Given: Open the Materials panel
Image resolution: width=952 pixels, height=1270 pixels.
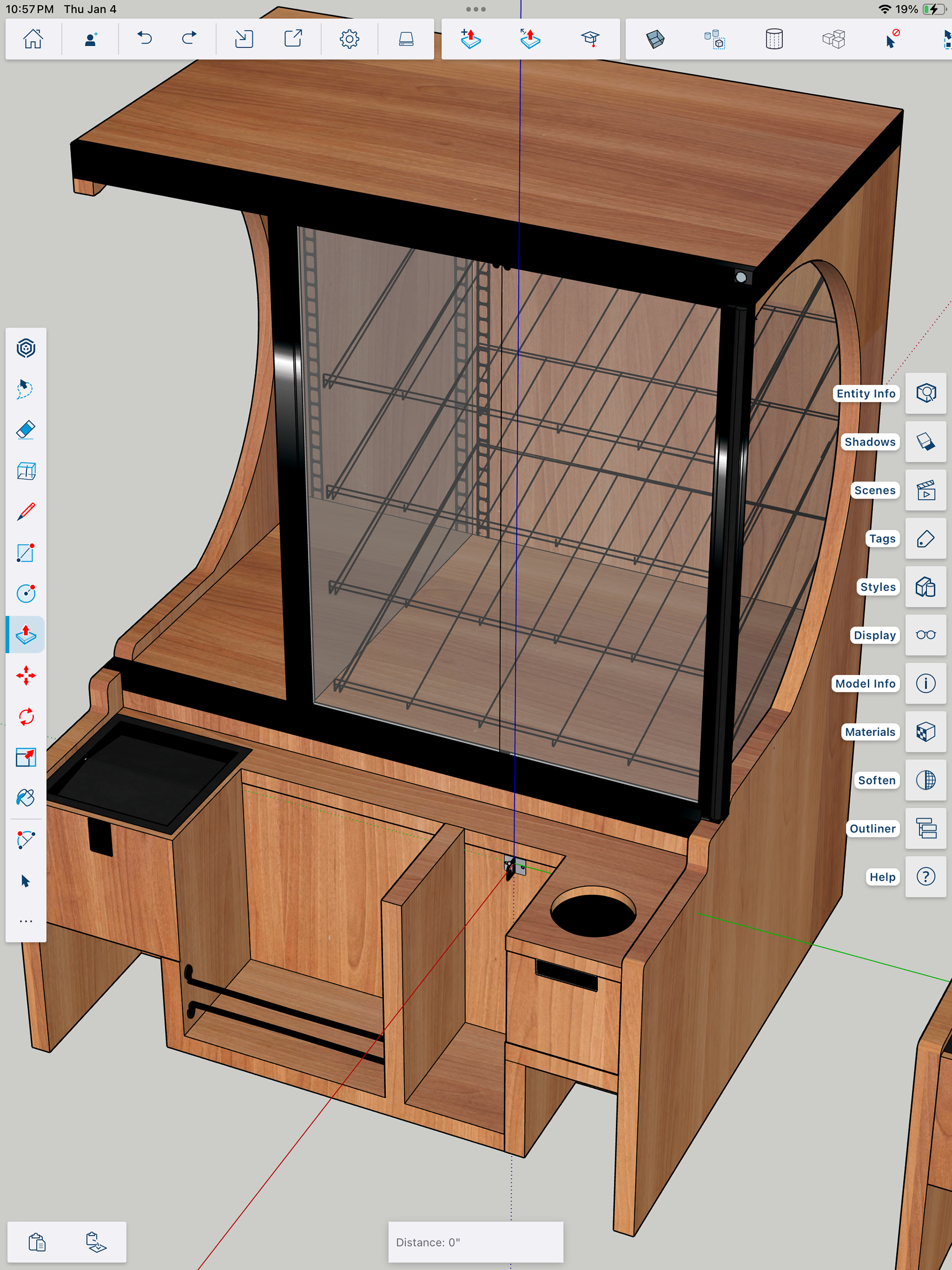Looking at the screenshot, I should tap(925, 732).
